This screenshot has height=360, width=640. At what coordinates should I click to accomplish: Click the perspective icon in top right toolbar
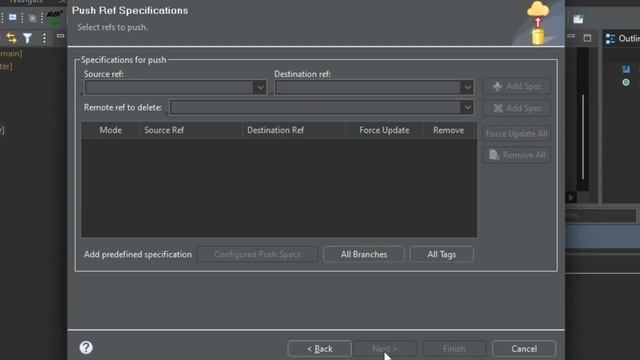(x=578, y=19)
